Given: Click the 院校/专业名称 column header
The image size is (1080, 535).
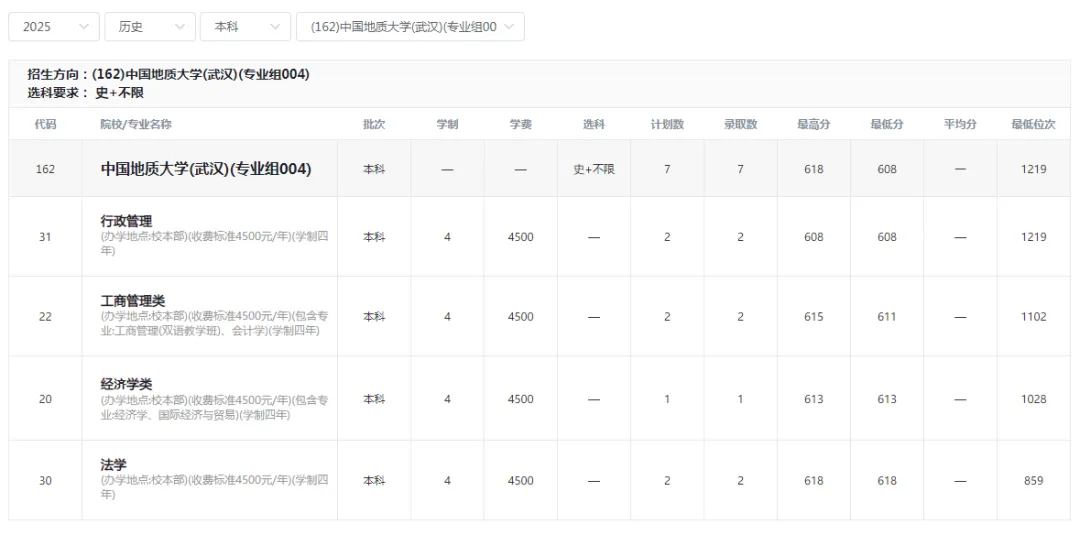Looking at the screenshot, I should coord(136,125).
